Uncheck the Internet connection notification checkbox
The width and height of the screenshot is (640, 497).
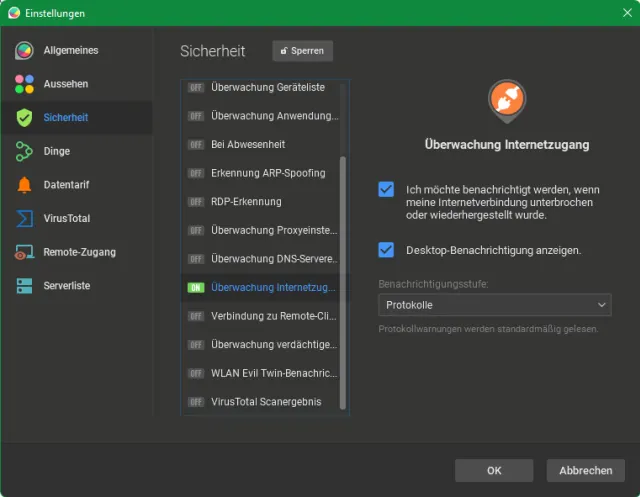tap(386, 189)
